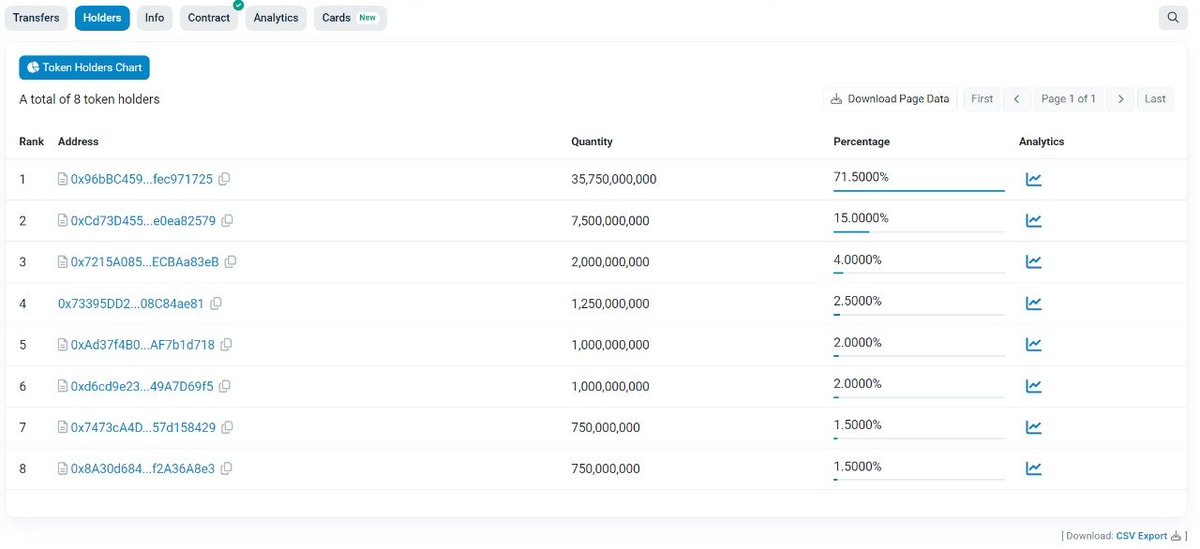This screenshot has width=1200, height=549.
Task: Open analytics chart for rank 1 holder
Action: click(1033, 180)
